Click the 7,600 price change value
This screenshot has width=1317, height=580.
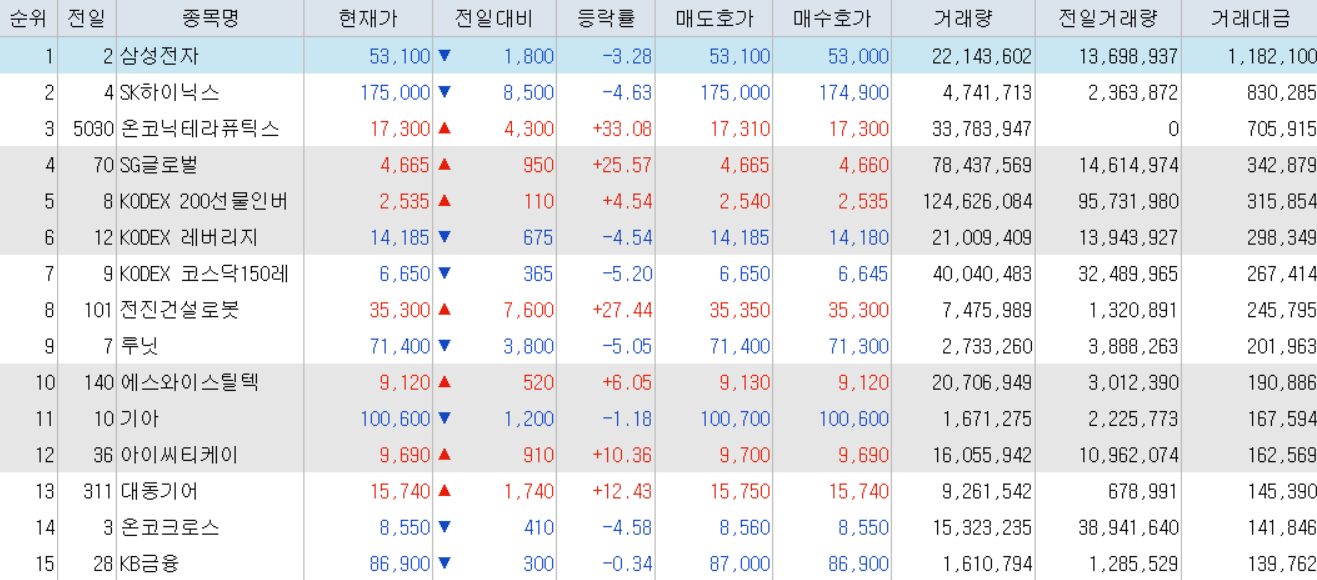pos(529,310)
